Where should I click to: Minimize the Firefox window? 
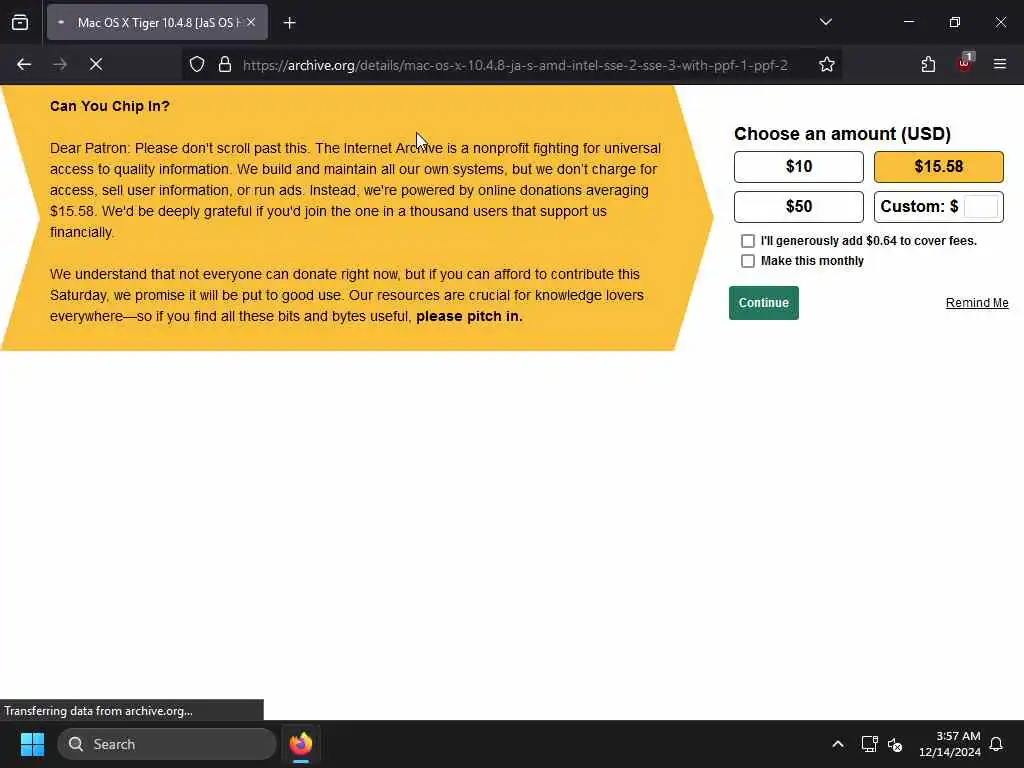point(908,22)
